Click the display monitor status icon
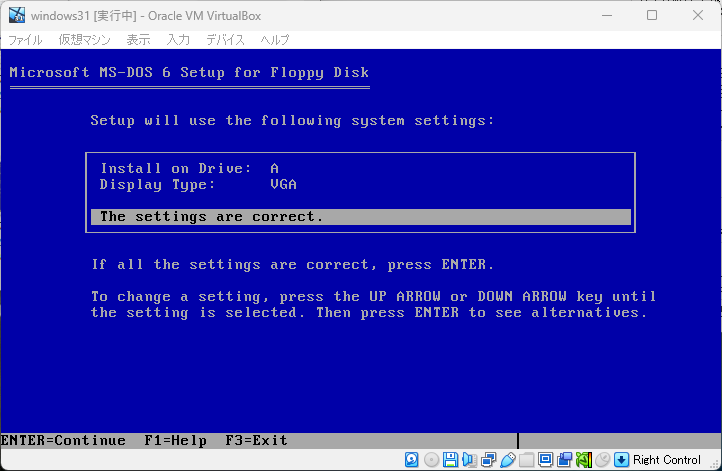 (x=545, y=459)
